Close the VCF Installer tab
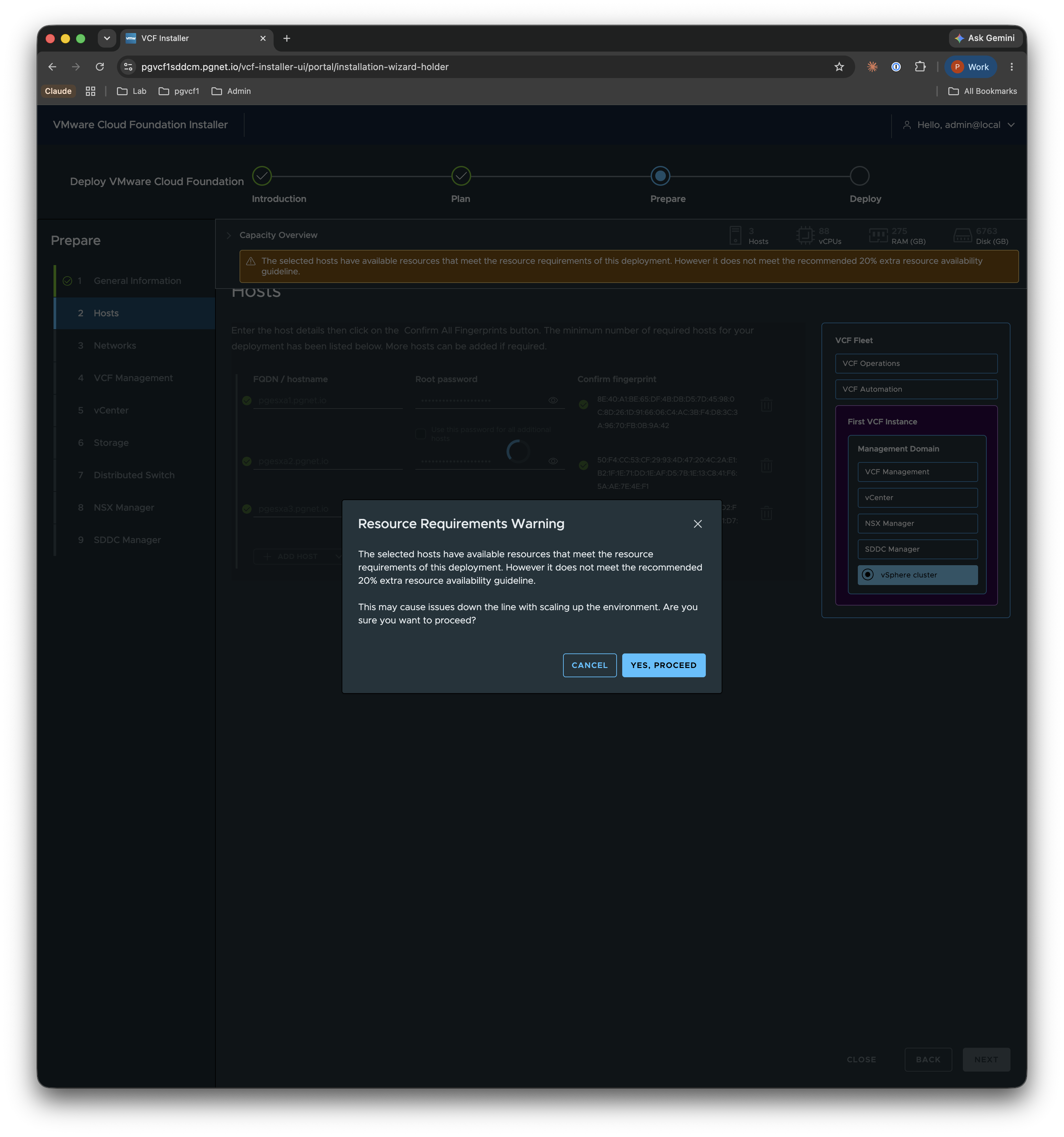The width and height of the screenshot is (1064, 1137). click(263, 38)
